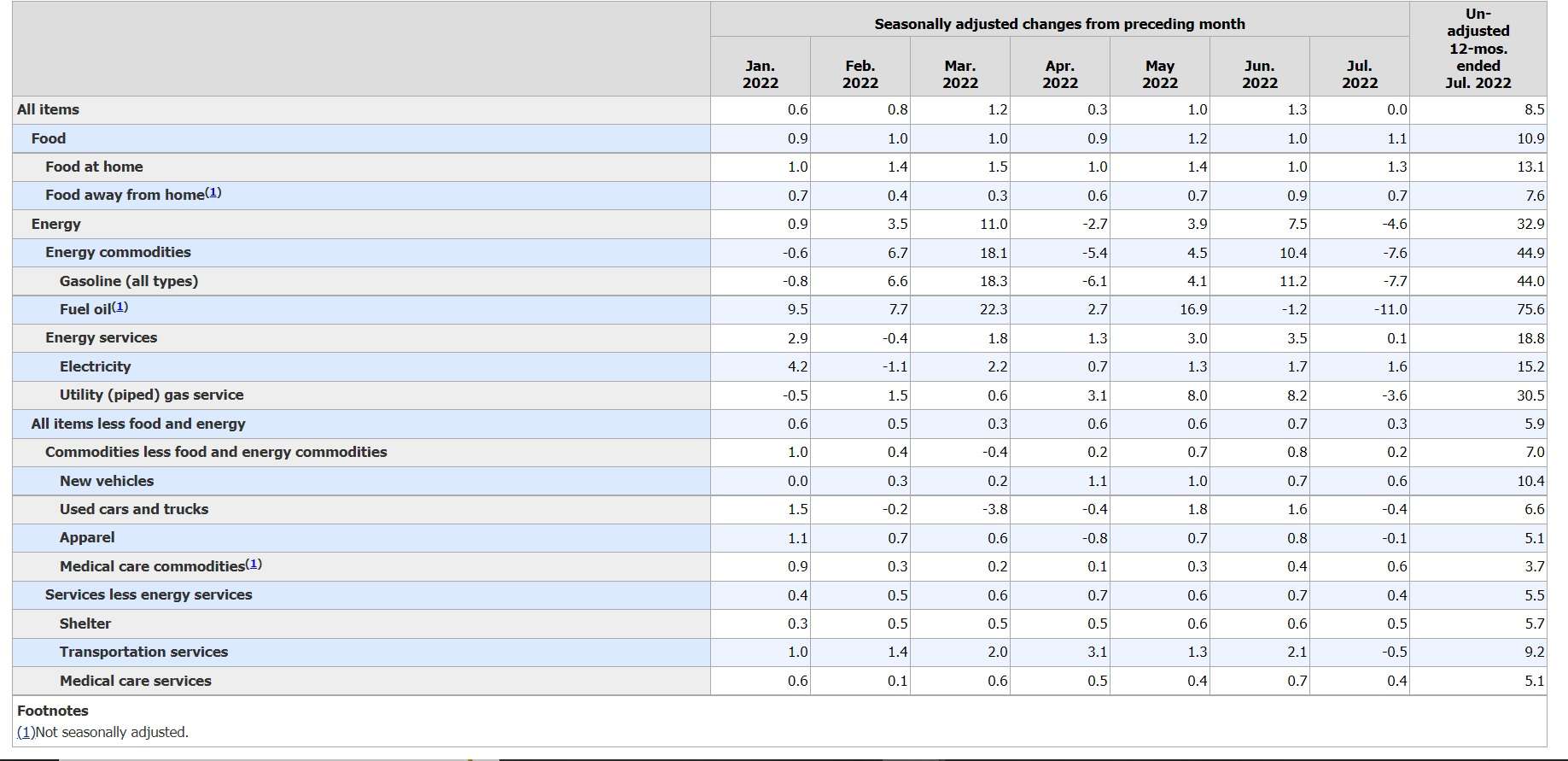The width and height of the screenshot is (1568, 761).
Task: Select Energy 12-month value 32.9
Action: coord(1530,224)
